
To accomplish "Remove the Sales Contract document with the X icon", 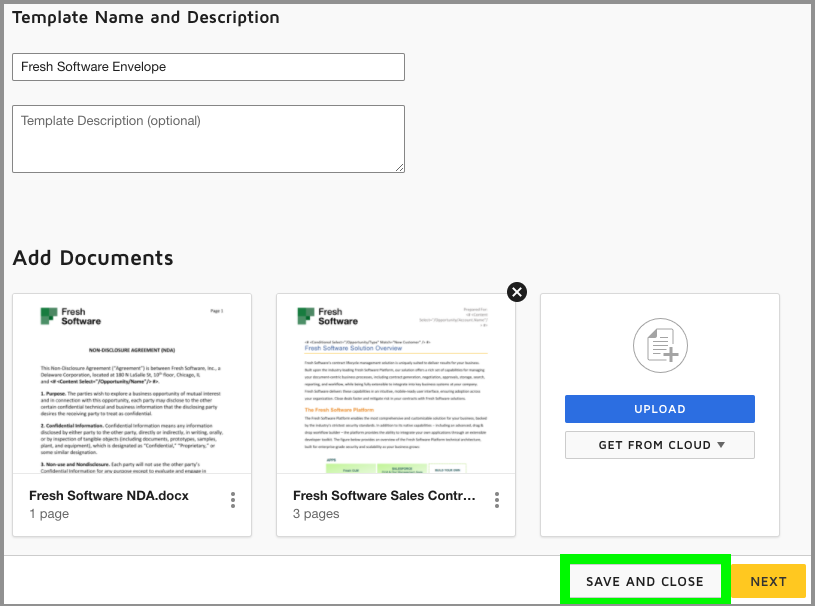I will click(516, 292).
